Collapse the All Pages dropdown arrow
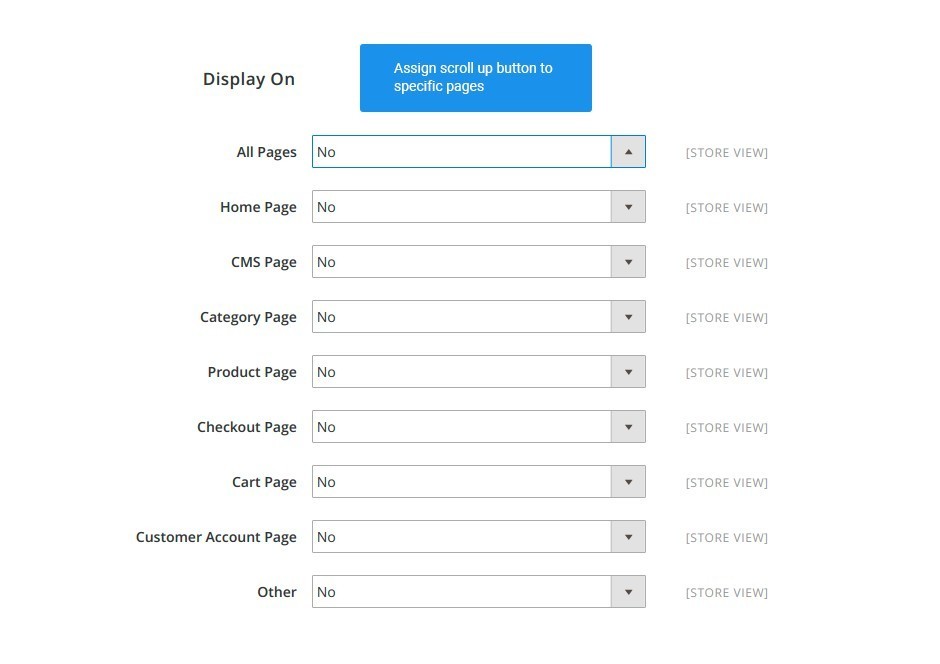The image size is (940, 664). tap(628, 152)
